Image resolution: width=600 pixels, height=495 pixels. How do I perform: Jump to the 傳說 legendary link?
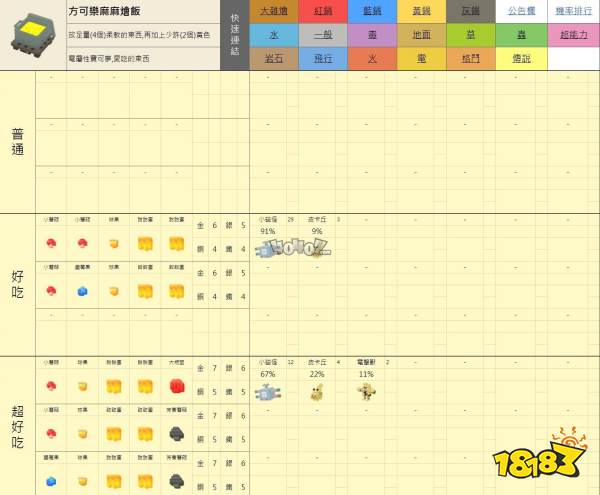pos(522,59)
